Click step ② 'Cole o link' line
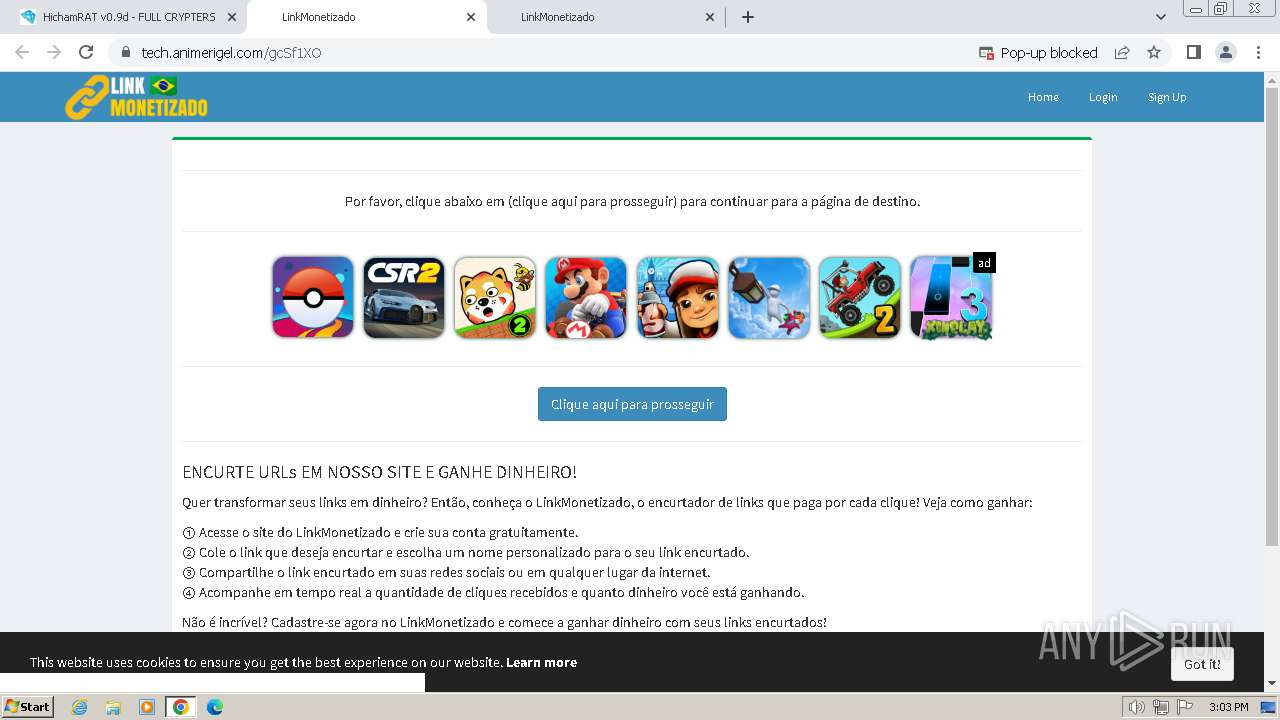1280x720 pixels. pos(466,552)
